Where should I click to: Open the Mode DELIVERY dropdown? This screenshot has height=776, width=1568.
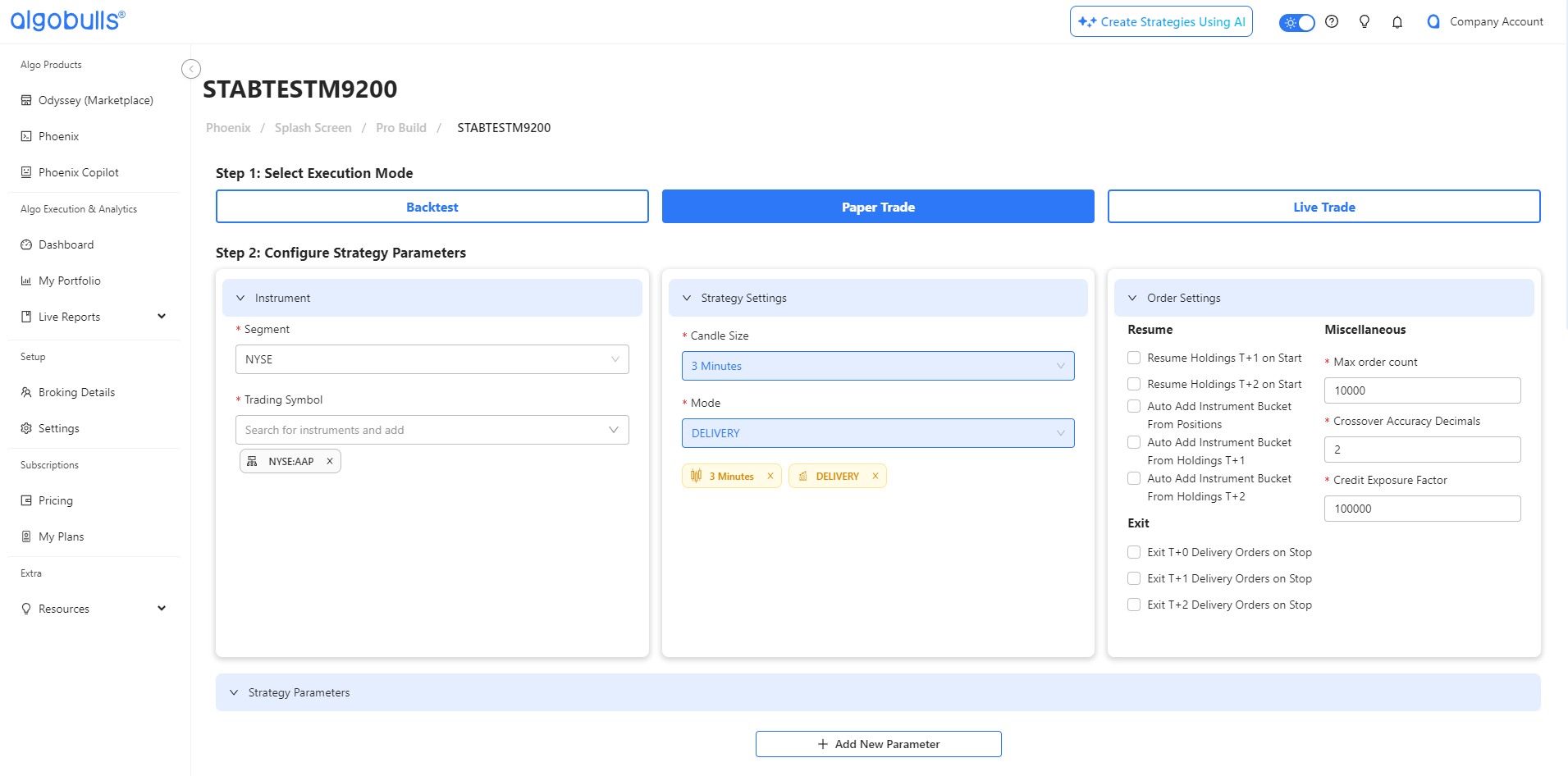tap(878, 433)
